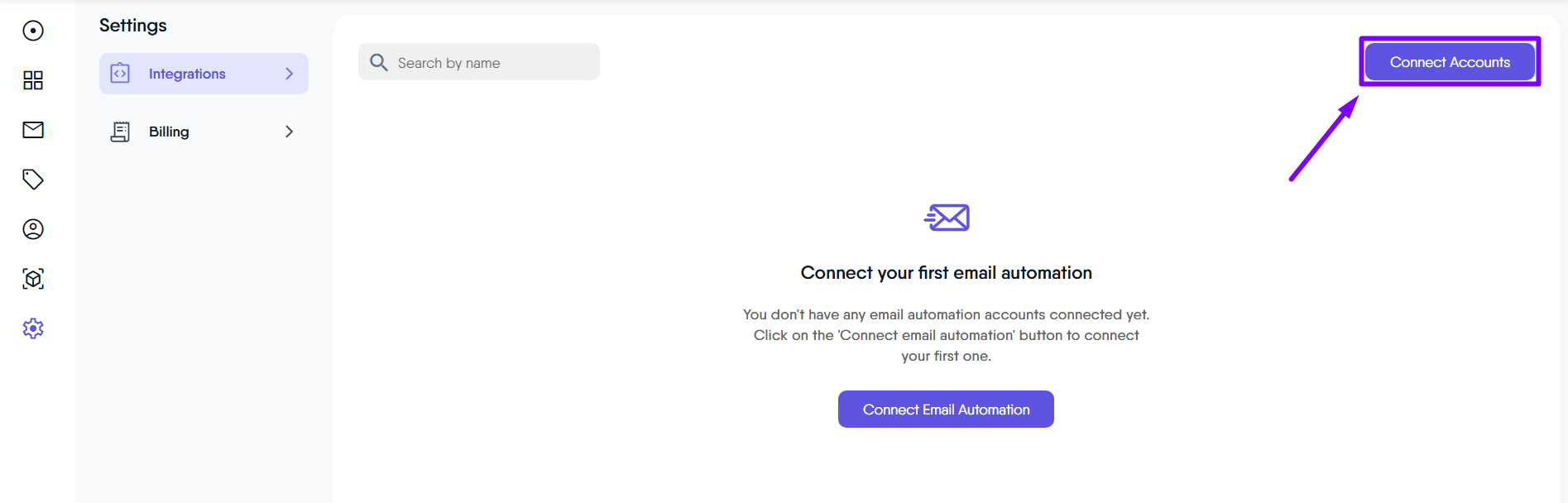Select the Integrations settings label
The height and width of the screenshot is (503, 1568).
tap(187, 74)
